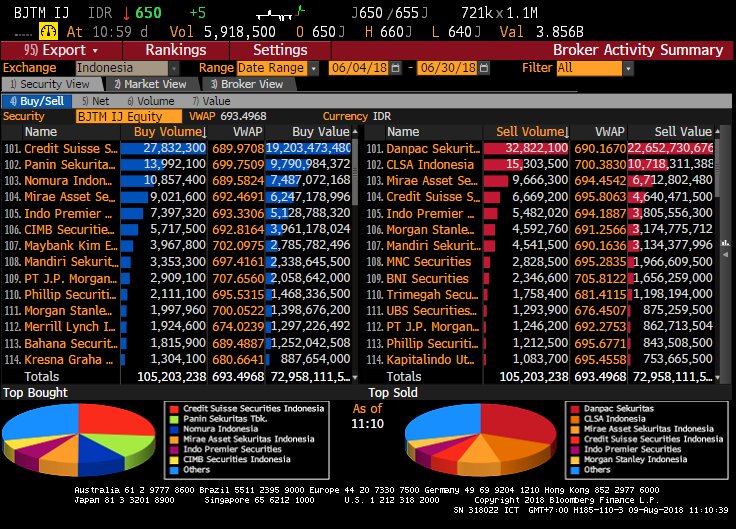736x529 pixels.
Task: Click the Buy Volume sort arrow
Action: 204,132
